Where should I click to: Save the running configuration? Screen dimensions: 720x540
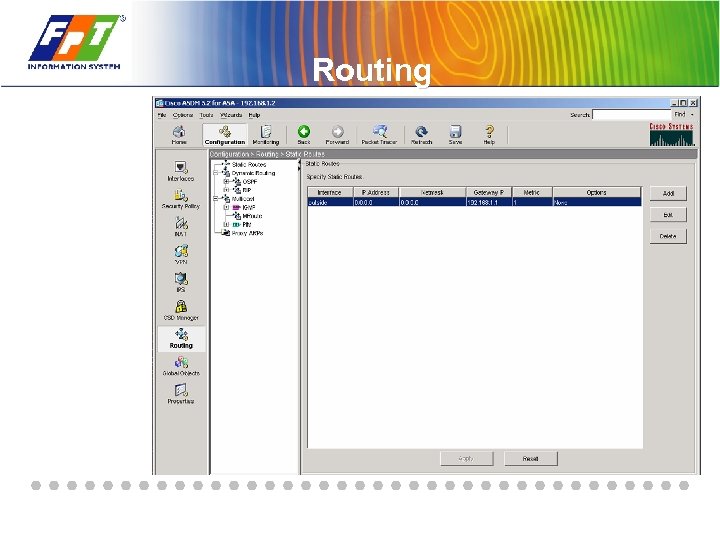point(455,135)
